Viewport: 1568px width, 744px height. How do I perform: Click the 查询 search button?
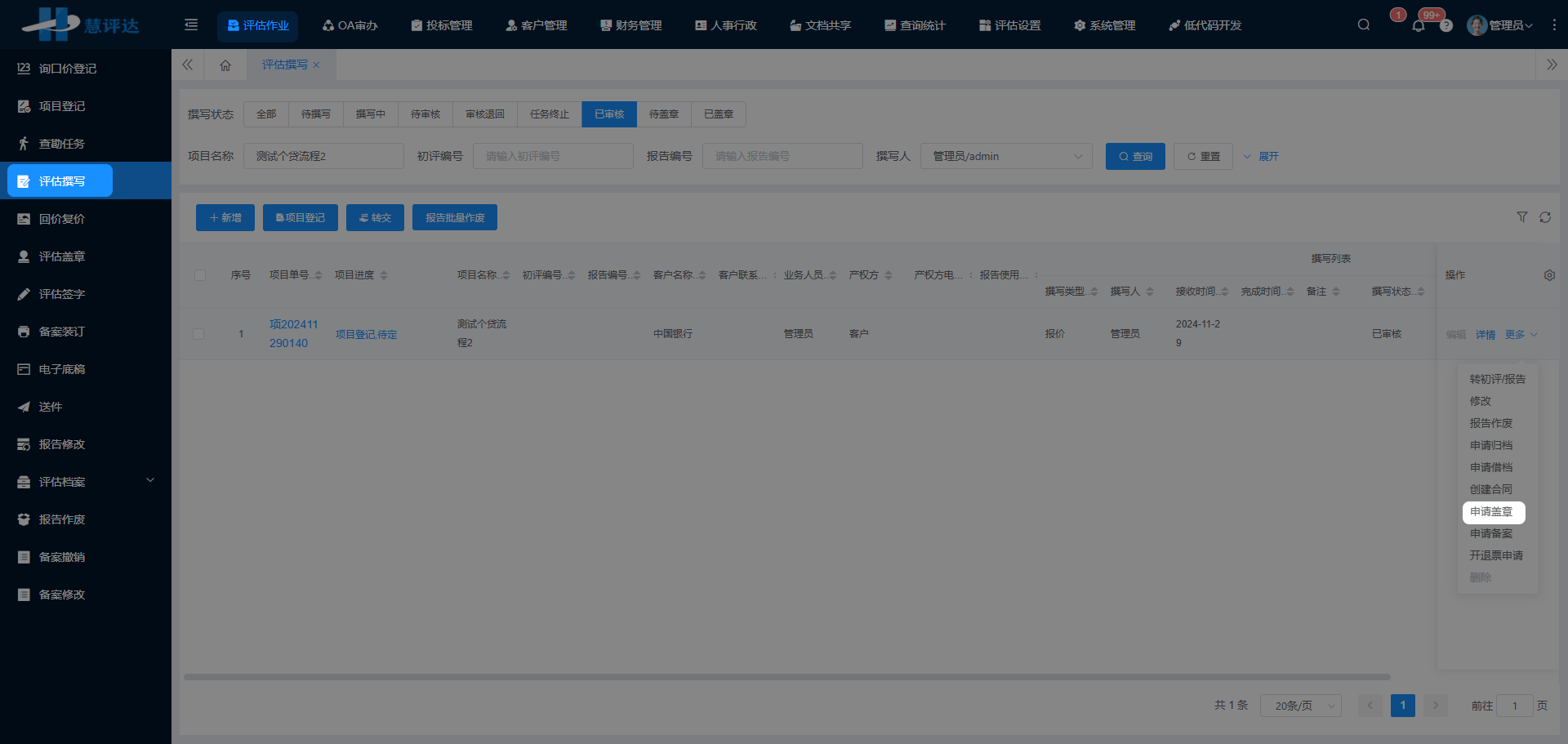(1135, 156)
